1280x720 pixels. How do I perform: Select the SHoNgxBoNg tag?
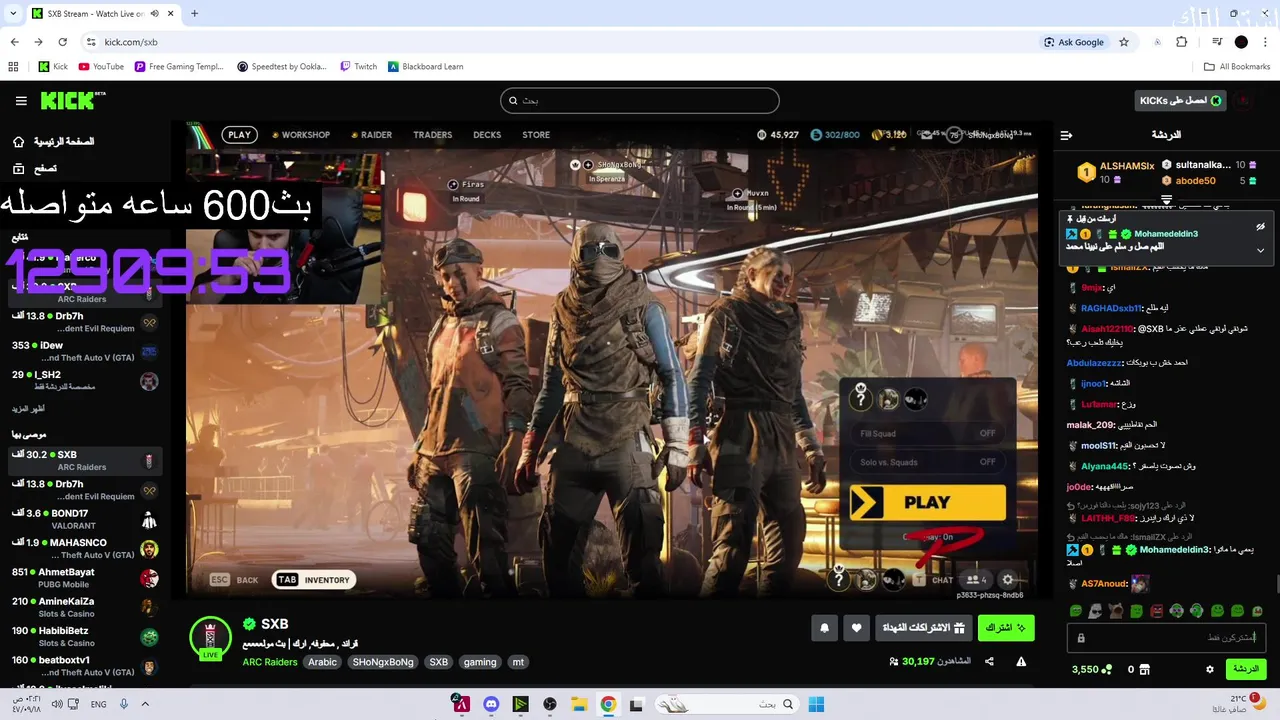coord(383,662)
